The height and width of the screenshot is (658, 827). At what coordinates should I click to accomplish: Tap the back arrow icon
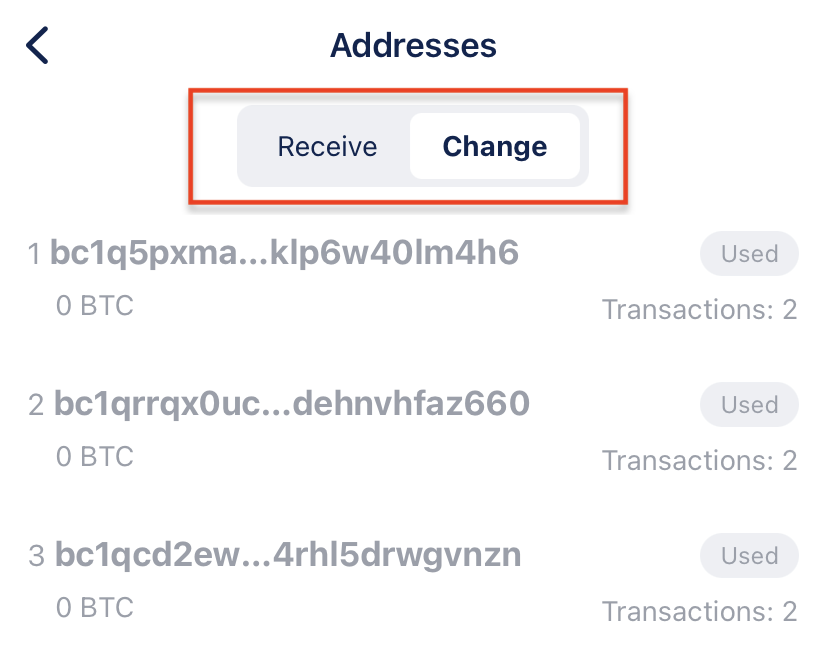tap(37, 46)
